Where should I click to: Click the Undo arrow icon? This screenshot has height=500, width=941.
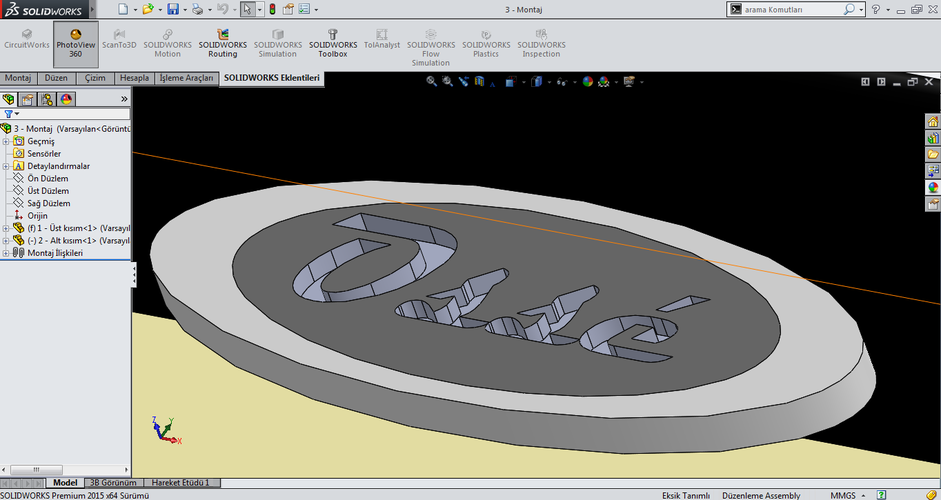point(222,9)
